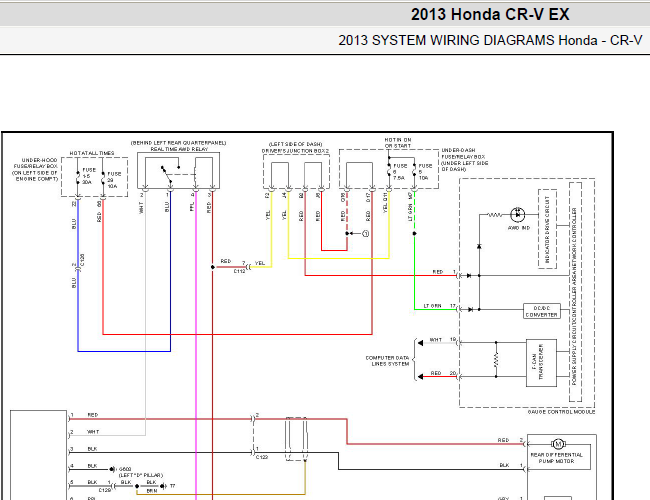Click the 'FUSE 29 10A' label
Image resolution: width=650 pixels, height=500 pixels.
point(114,180)
